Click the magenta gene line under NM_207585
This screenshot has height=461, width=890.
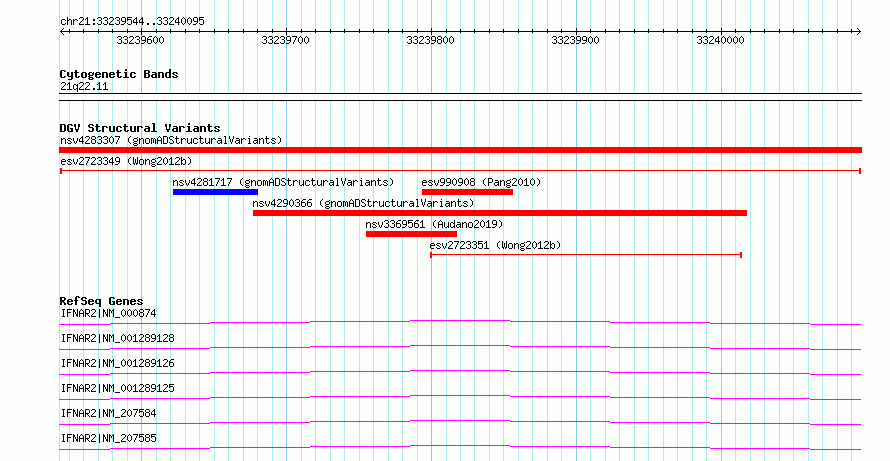pyautogui.click(x=460, y=447)
